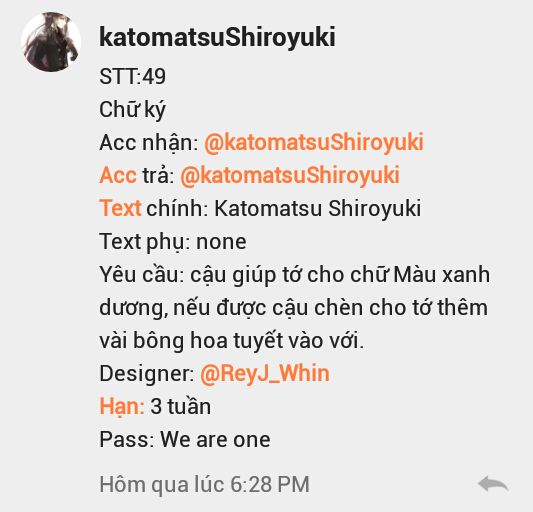
Task: Select the "STT:49" line
Action: (x=133, y=76)
